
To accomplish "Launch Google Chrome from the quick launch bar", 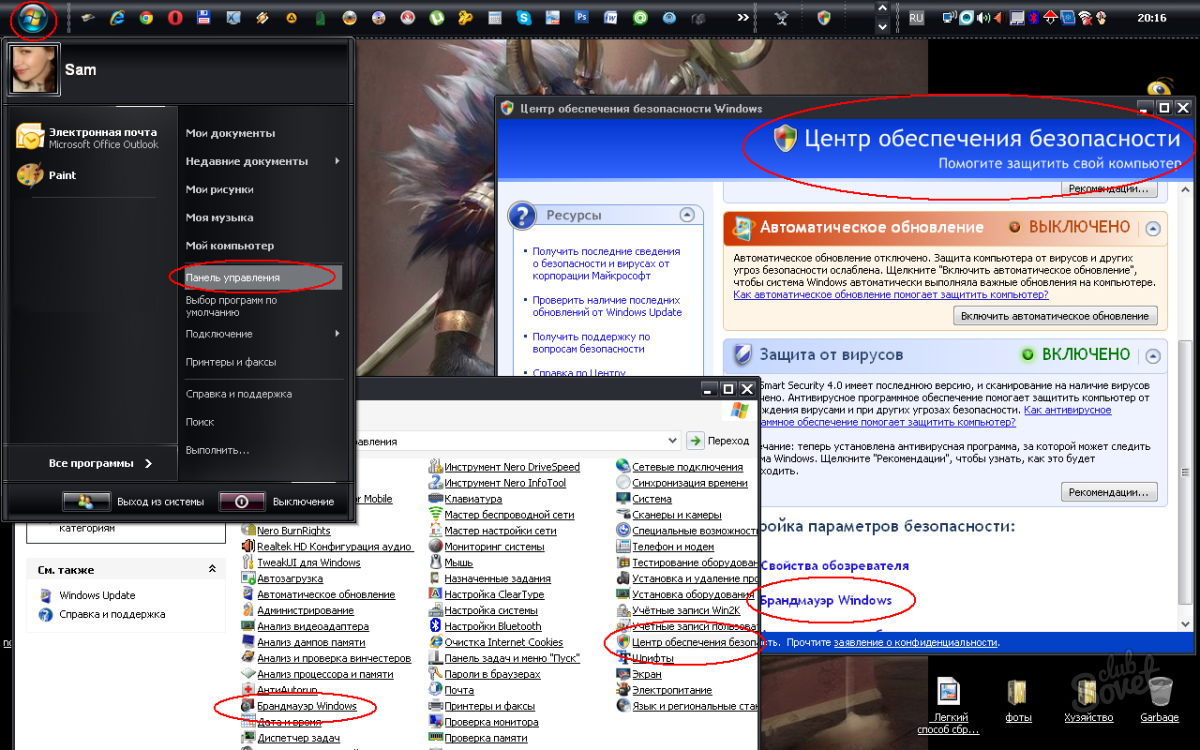I will [x=146, y=18].
